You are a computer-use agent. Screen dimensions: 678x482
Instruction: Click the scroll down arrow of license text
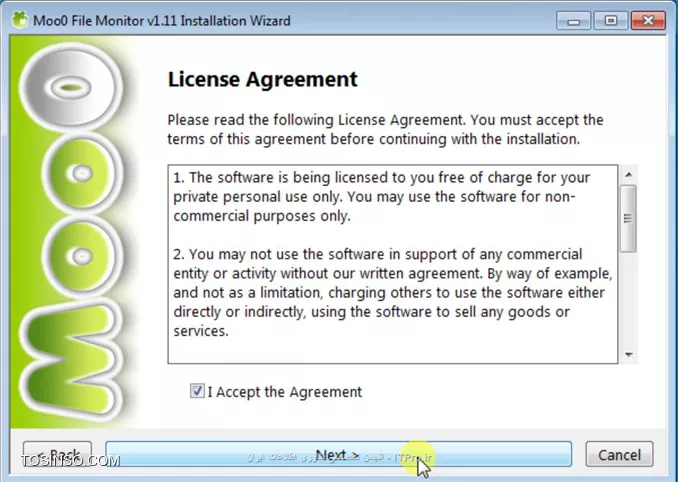click(629, 355)
